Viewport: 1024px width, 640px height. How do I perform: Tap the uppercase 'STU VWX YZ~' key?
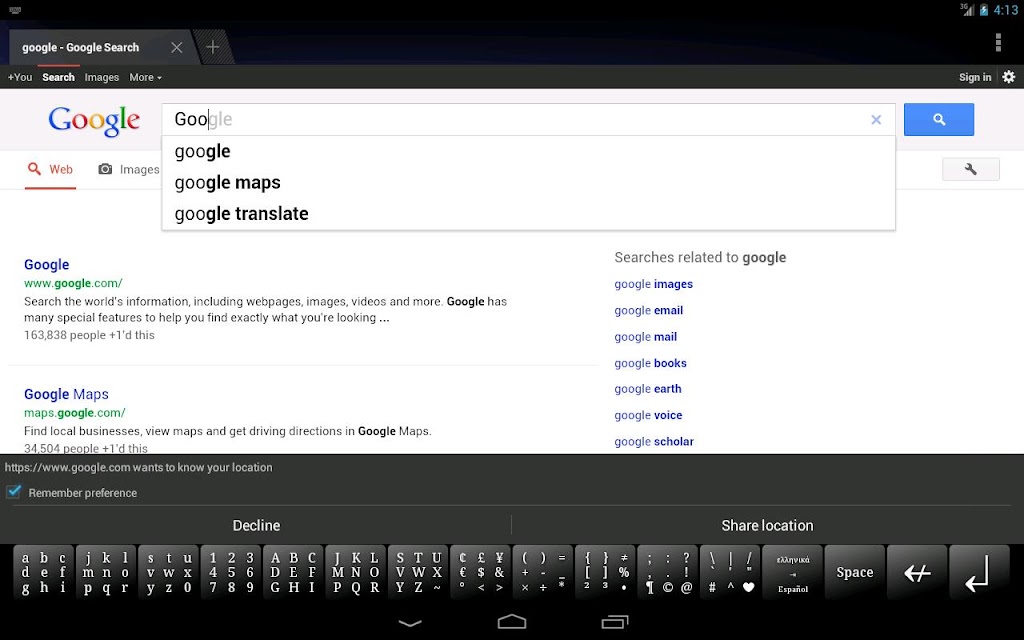point(418,573)
